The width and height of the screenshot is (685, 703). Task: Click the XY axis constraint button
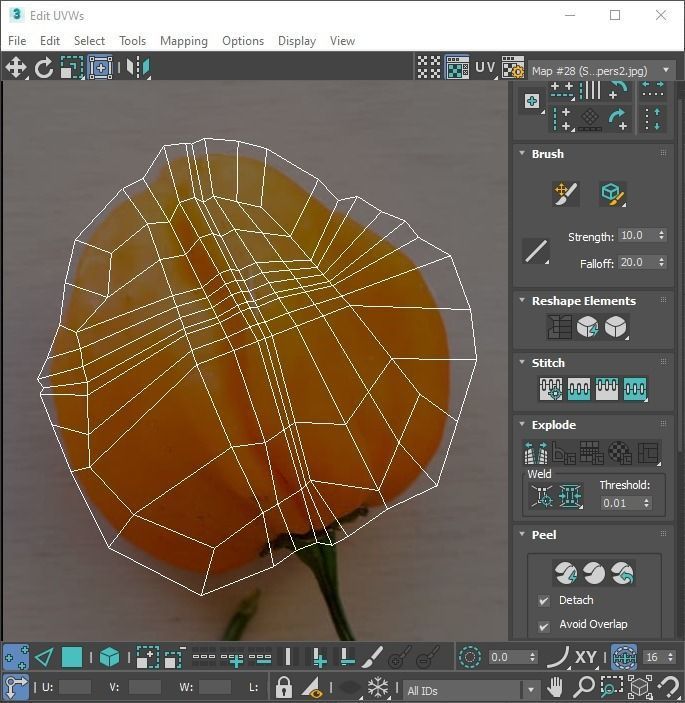tap(586, 657)
